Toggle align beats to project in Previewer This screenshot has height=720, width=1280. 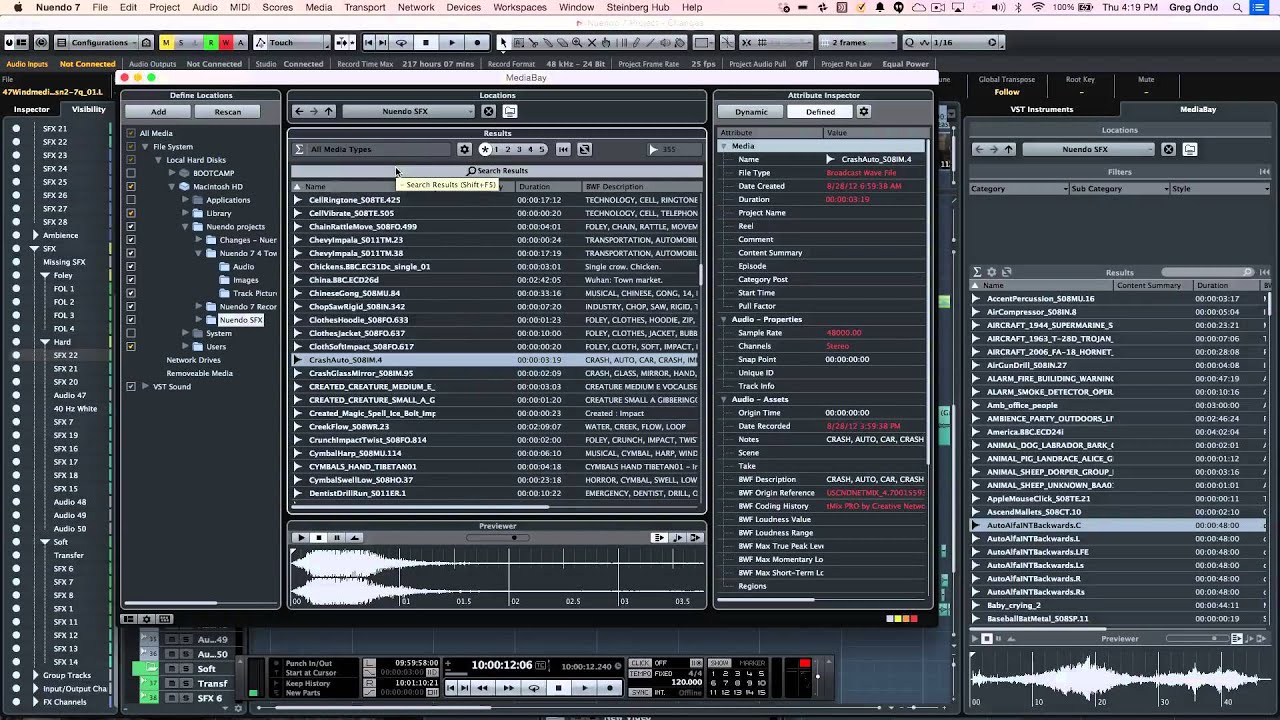tap(677, 538)
